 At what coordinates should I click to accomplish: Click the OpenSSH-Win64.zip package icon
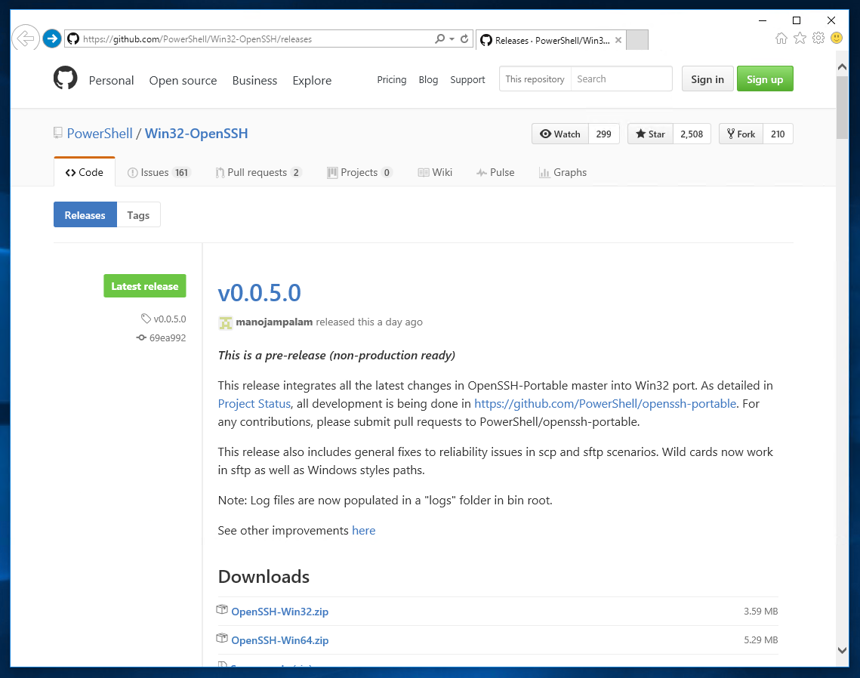point(222,638)
